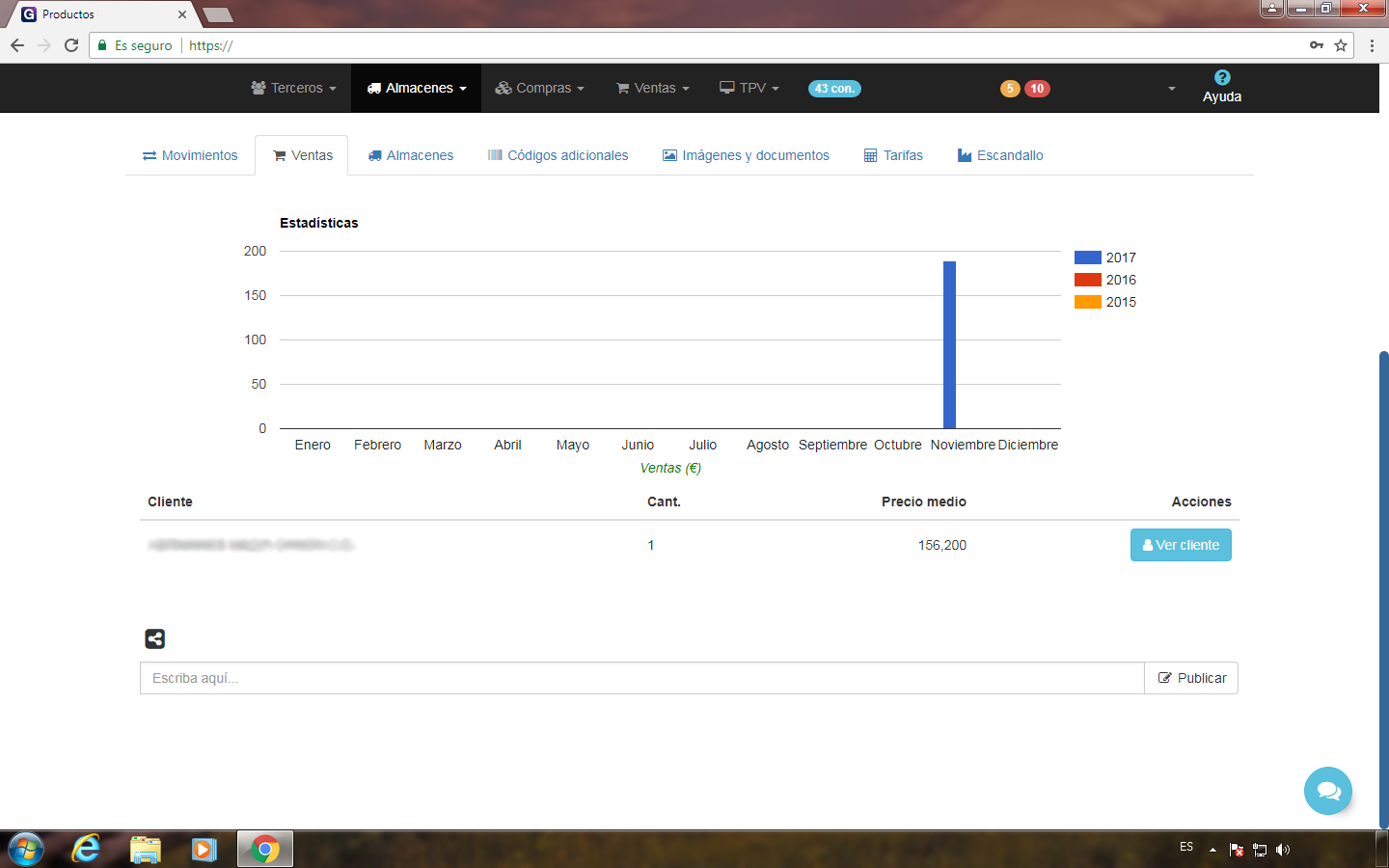
Task: Click the Publicar button
Action: coord(1191,678)
